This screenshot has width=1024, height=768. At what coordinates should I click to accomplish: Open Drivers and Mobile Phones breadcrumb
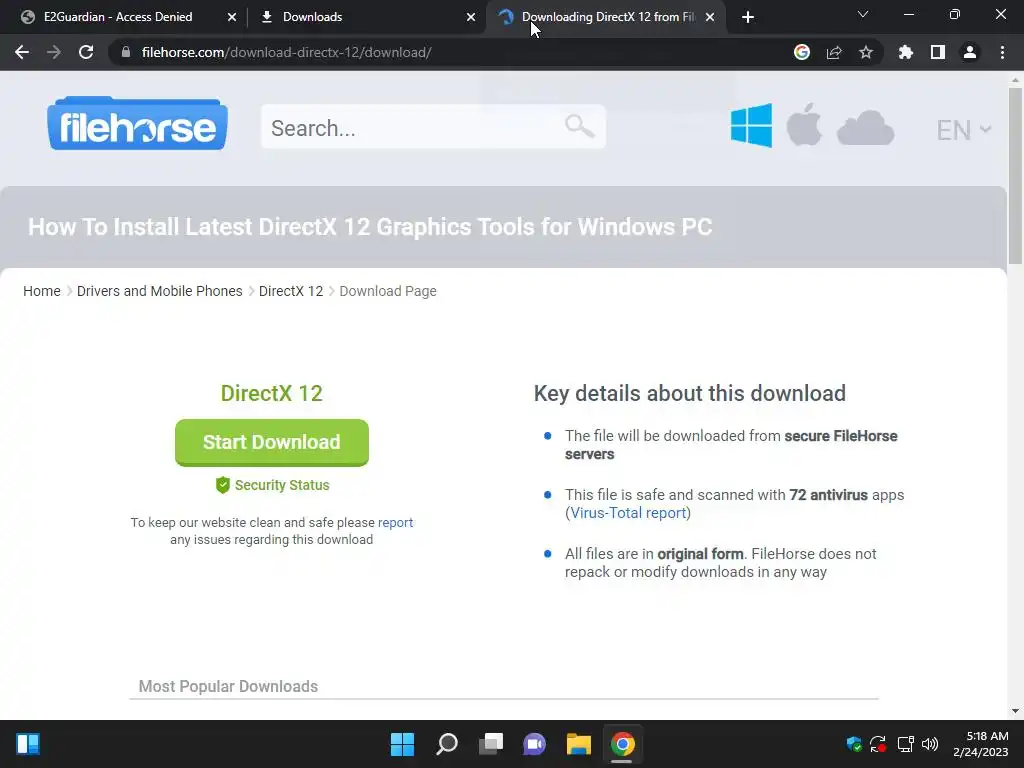click(159, 291)
